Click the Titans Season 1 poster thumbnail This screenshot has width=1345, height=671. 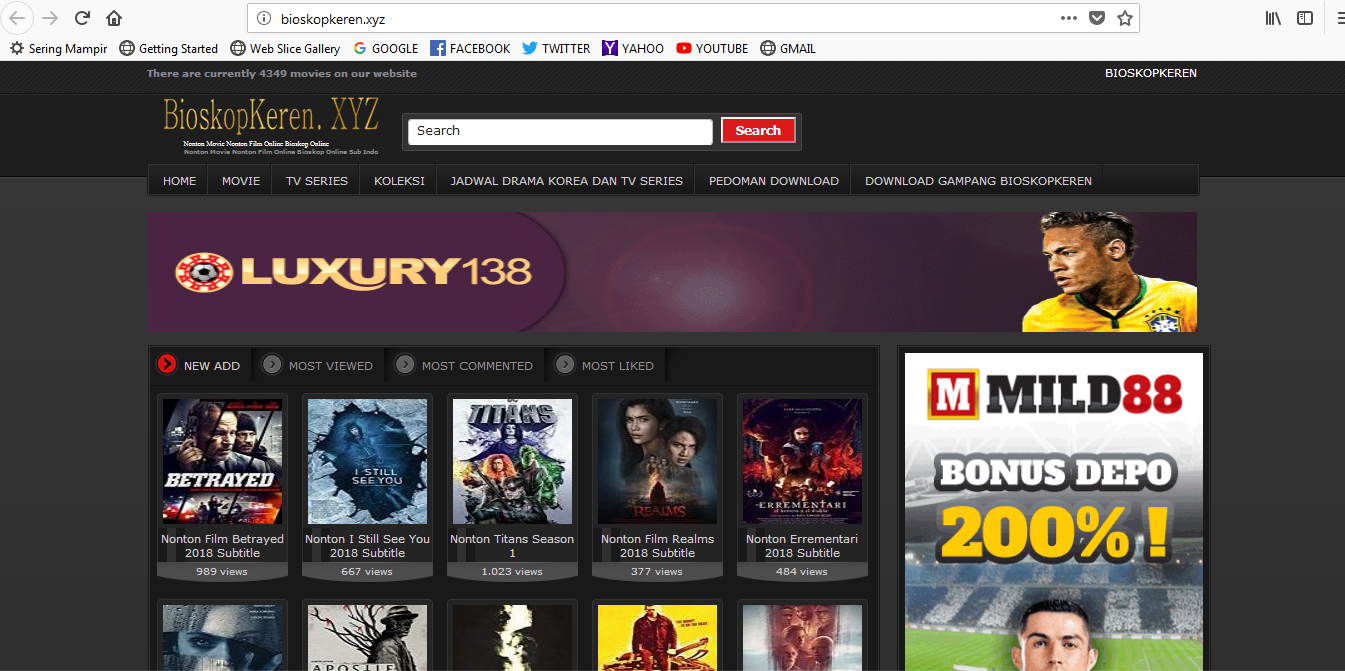[512, 461]
